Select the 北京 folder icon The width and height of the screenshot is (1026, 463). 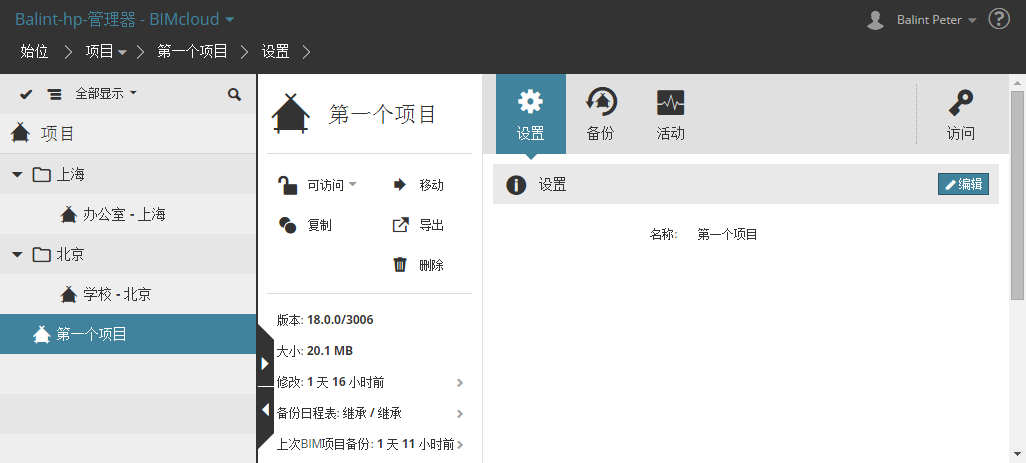pos(41,254)
